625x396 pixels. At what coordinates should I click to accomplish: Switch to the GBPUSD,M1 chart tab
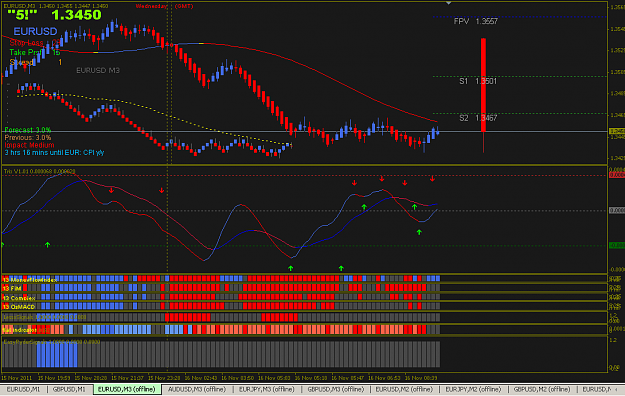(69, 389)
